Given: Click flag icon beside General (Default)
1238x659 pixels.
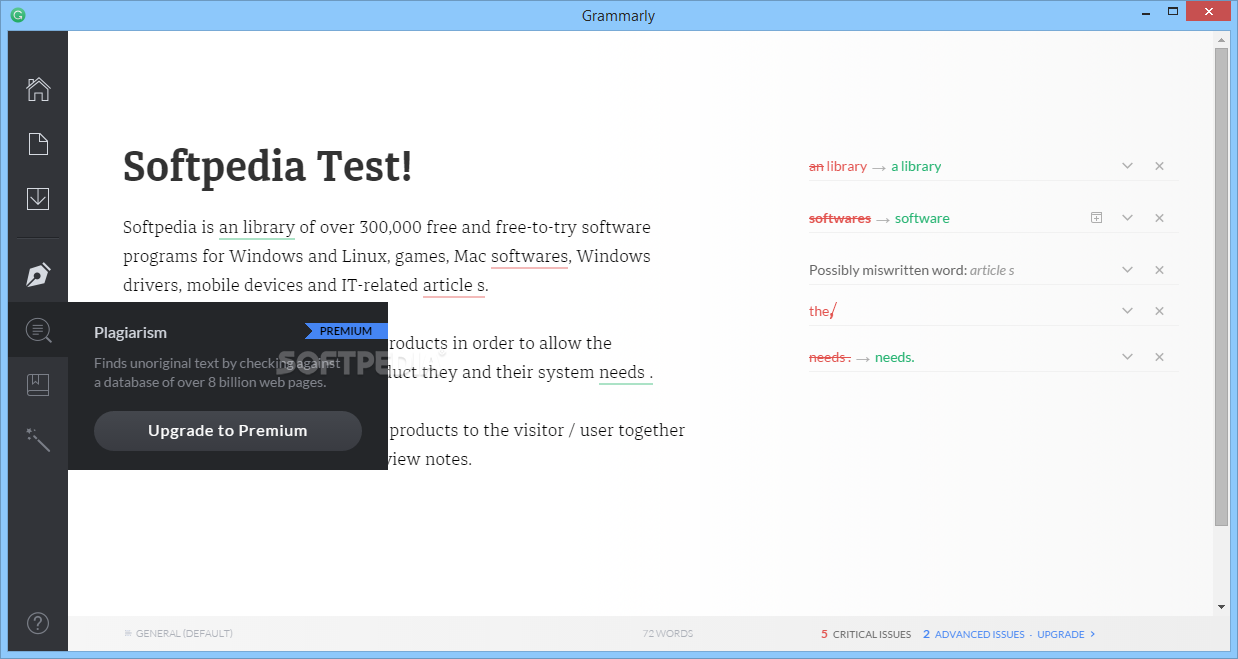Looking at the screenshot, I should [128, 634].
